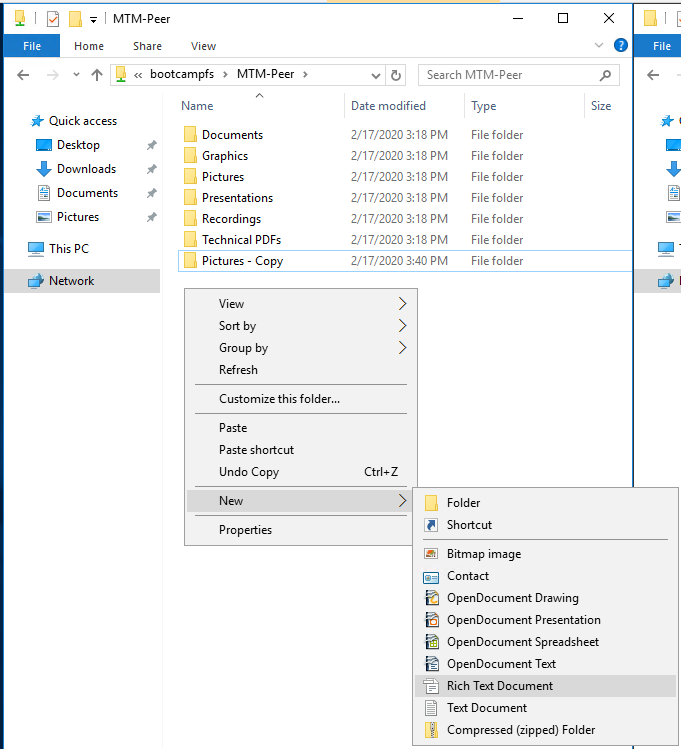The height and width of the screenshot is (749, 681).
Task: Open the Customize Quick Access Toolbar dropdown
Action: [94, 20]
